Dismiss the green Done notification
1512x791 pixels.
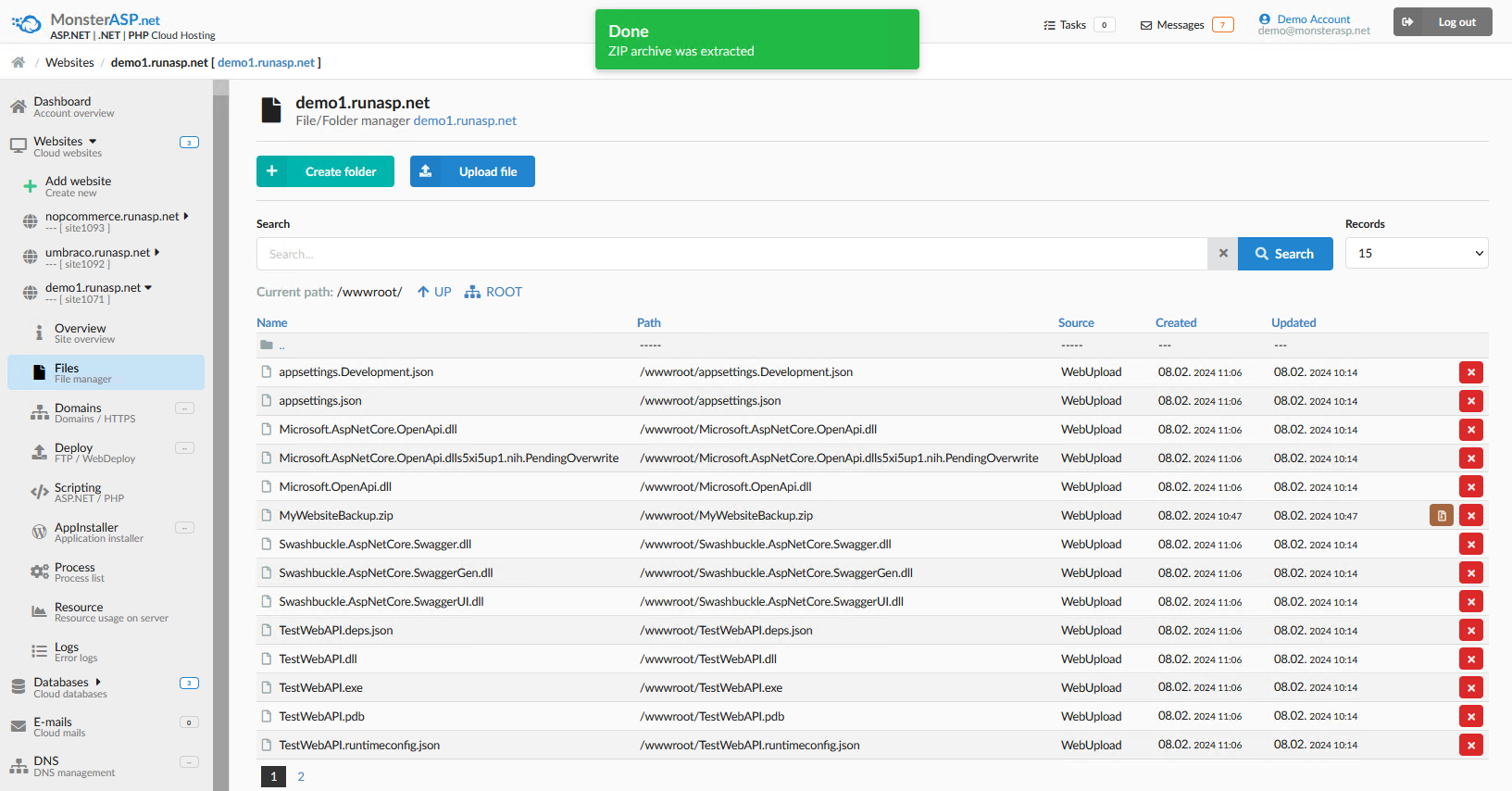click(757, 40)
